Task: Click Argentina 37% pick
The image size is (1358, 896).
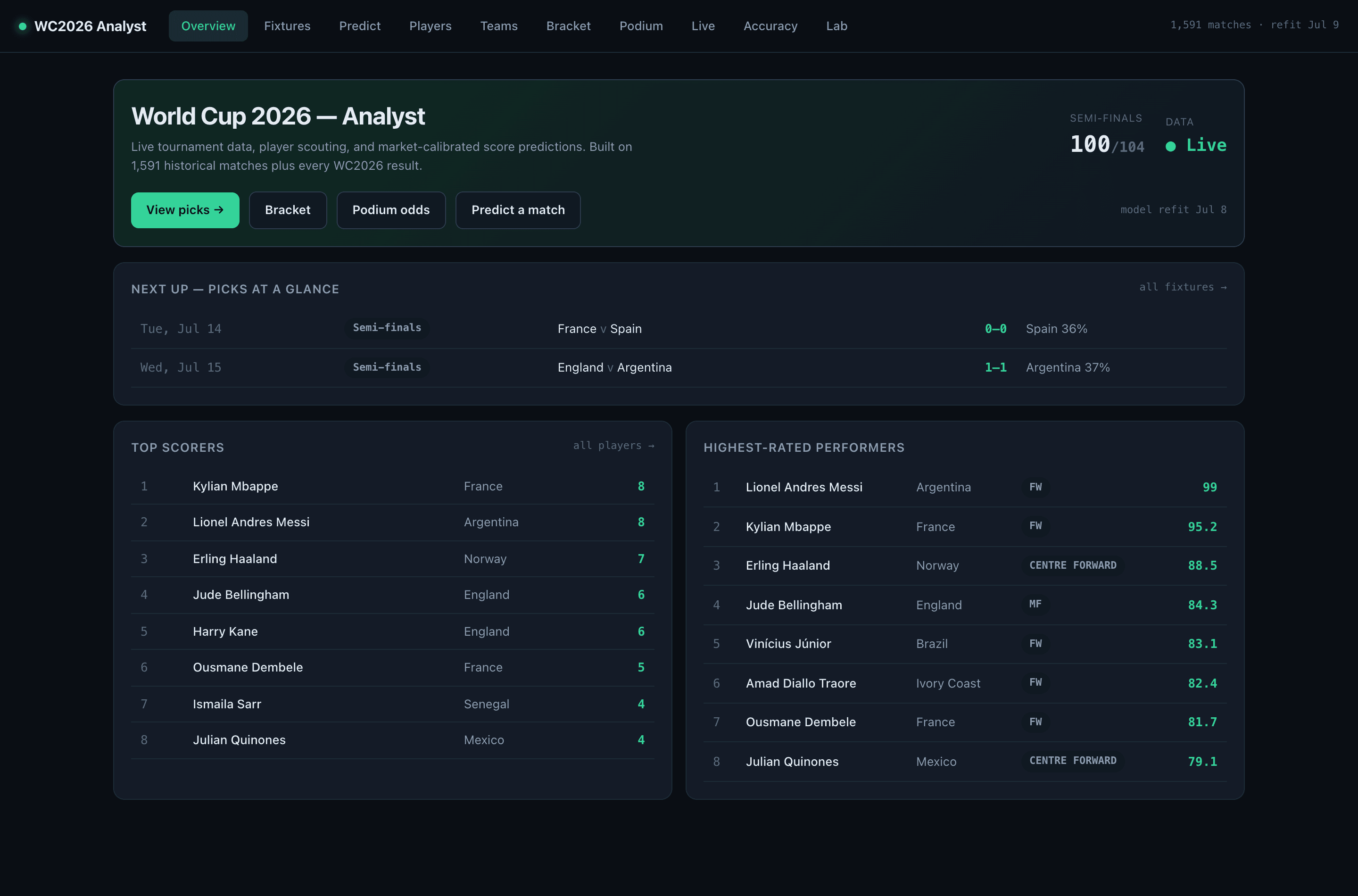Action: pyautogui.click(x=1068, y=367)
